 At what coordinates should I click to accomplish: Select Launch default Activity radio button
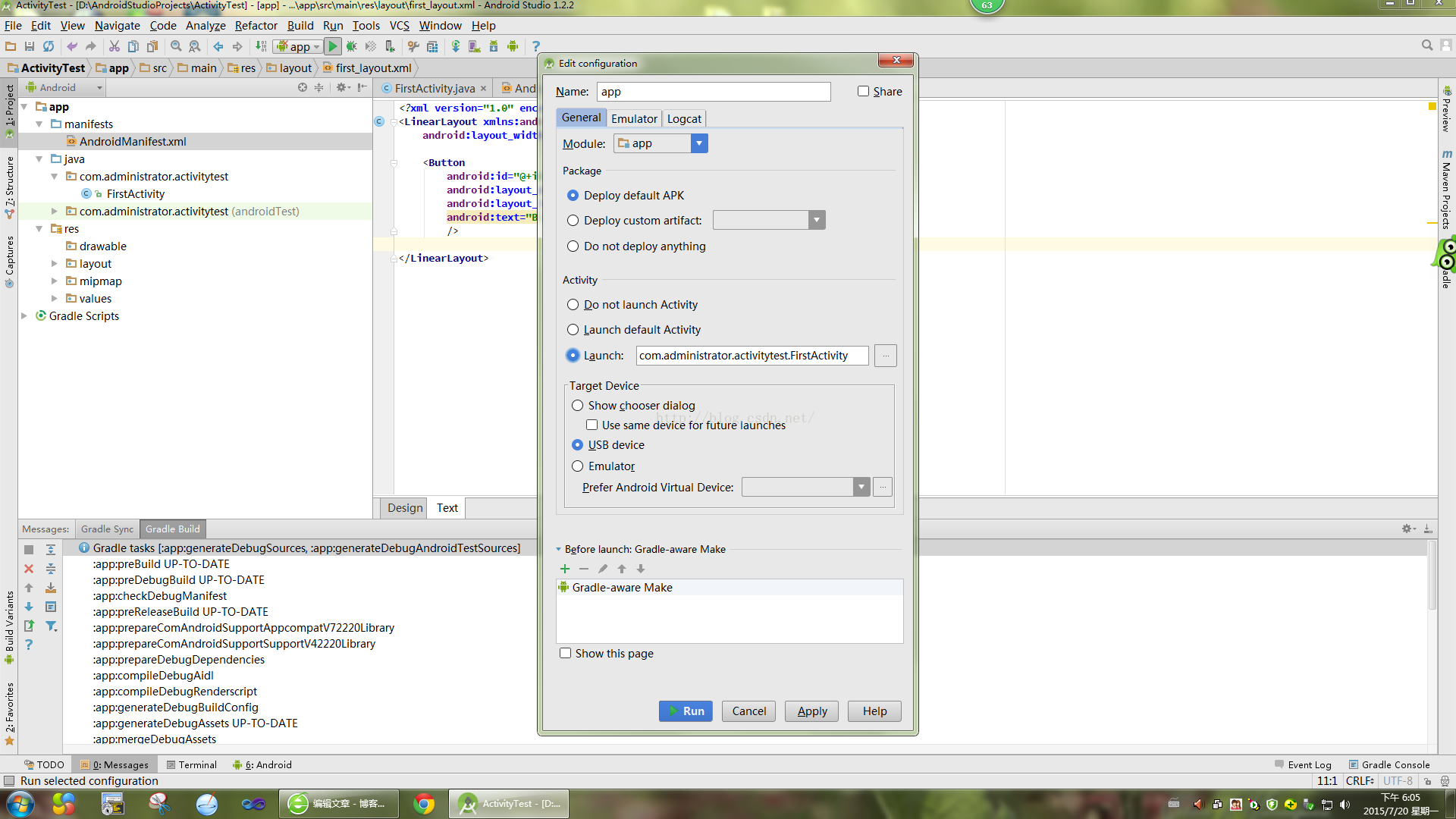(573, 330)
